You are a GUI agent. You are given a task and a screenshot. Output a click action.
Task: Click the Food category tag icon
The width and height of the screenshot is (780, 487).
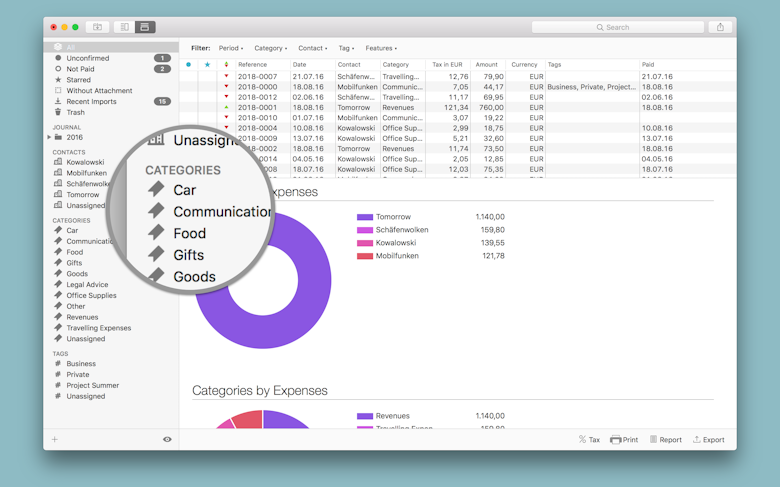click(58, 252)
